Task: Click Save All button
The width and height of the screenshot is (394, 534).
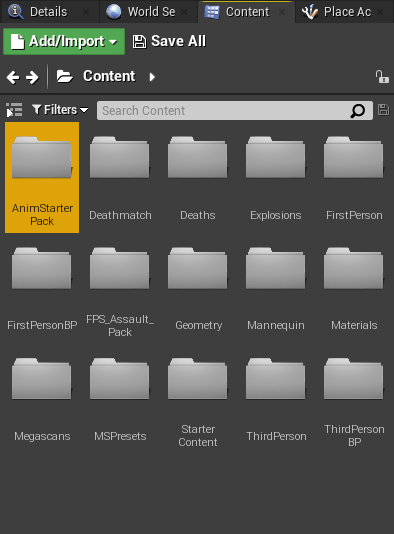Action: pos(169,42)
